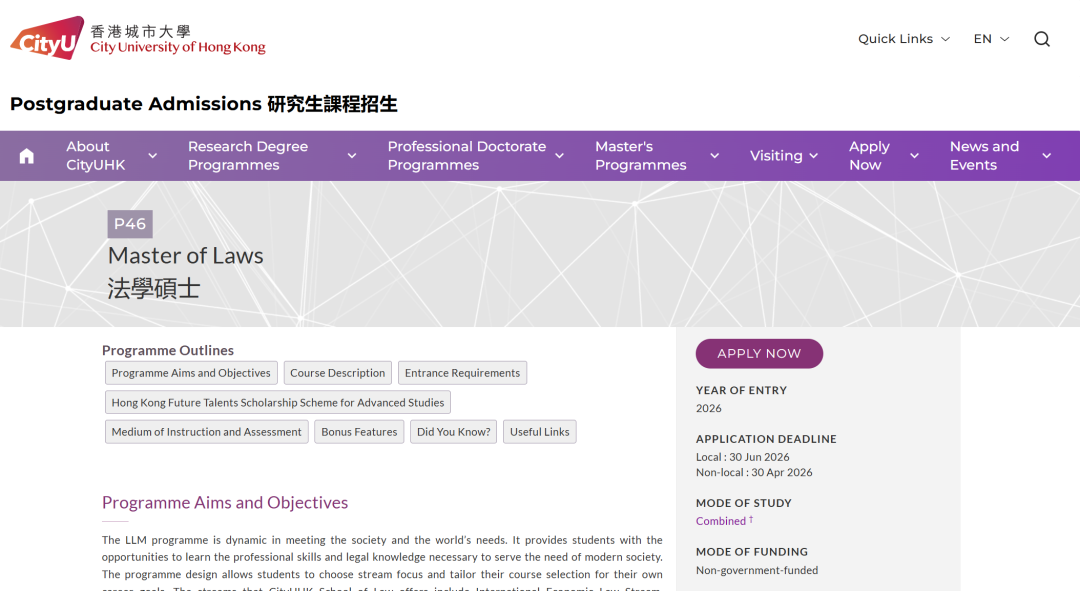Open the Entrance Requirements section

tap(462, 372)
